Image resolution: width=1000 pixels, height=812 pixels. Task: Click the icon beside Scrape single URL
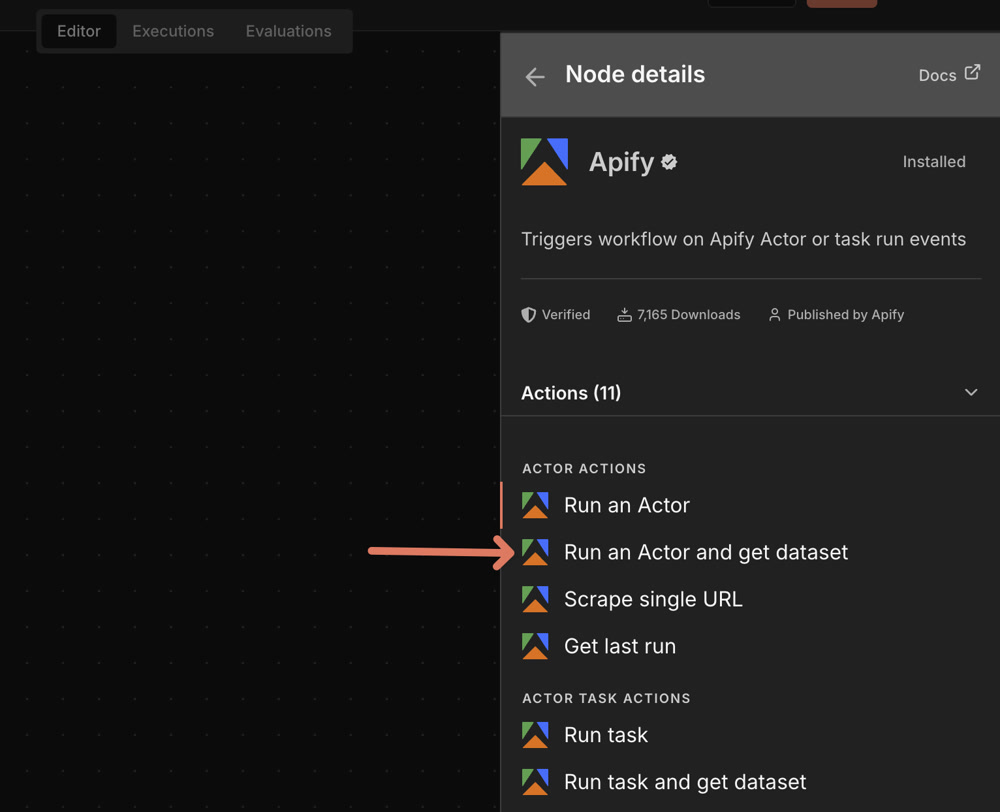click(x=535, y=599)
